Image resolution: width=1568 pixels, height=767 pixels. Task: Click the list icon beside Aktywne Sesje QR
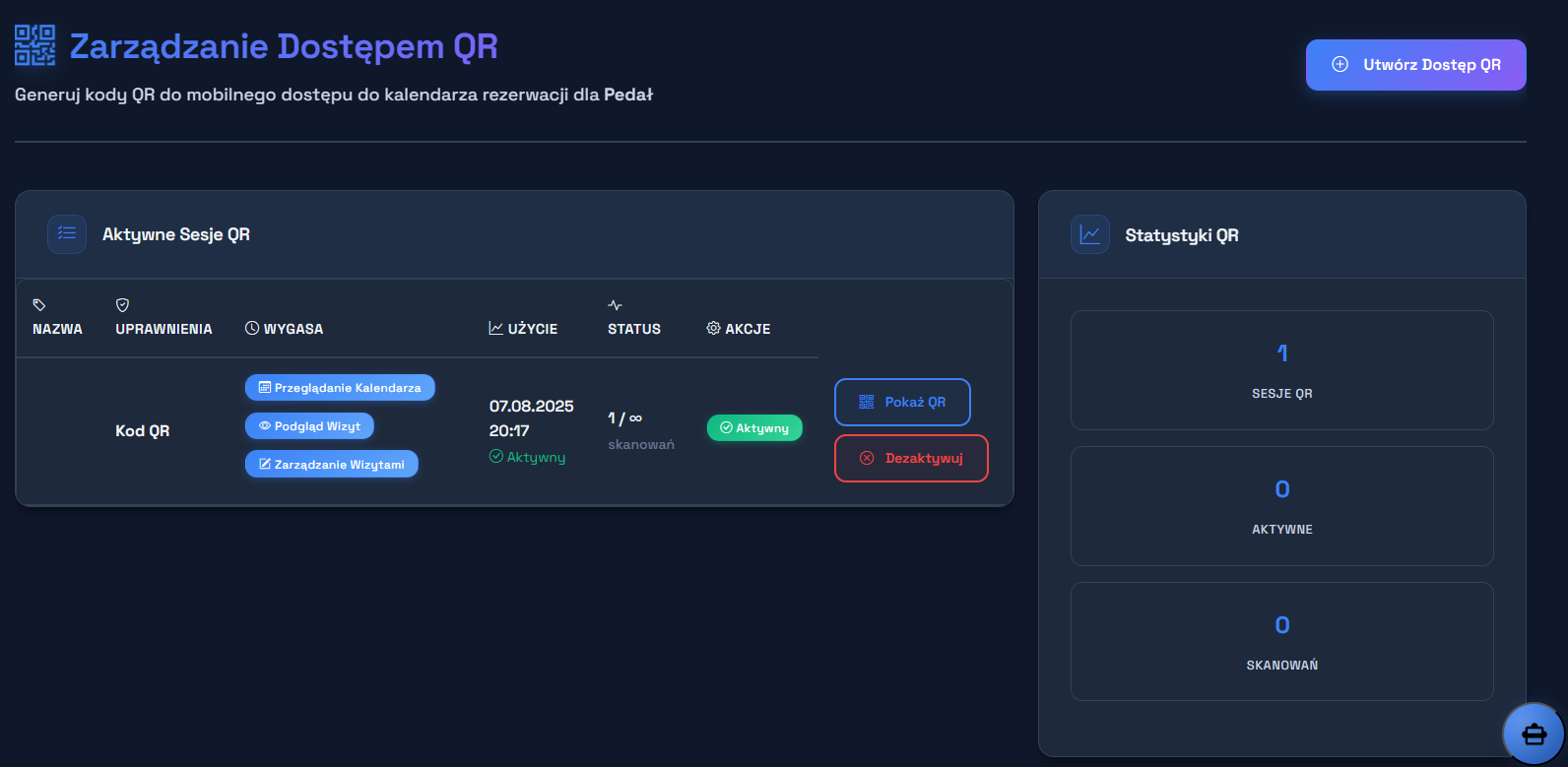coord(67,234)
